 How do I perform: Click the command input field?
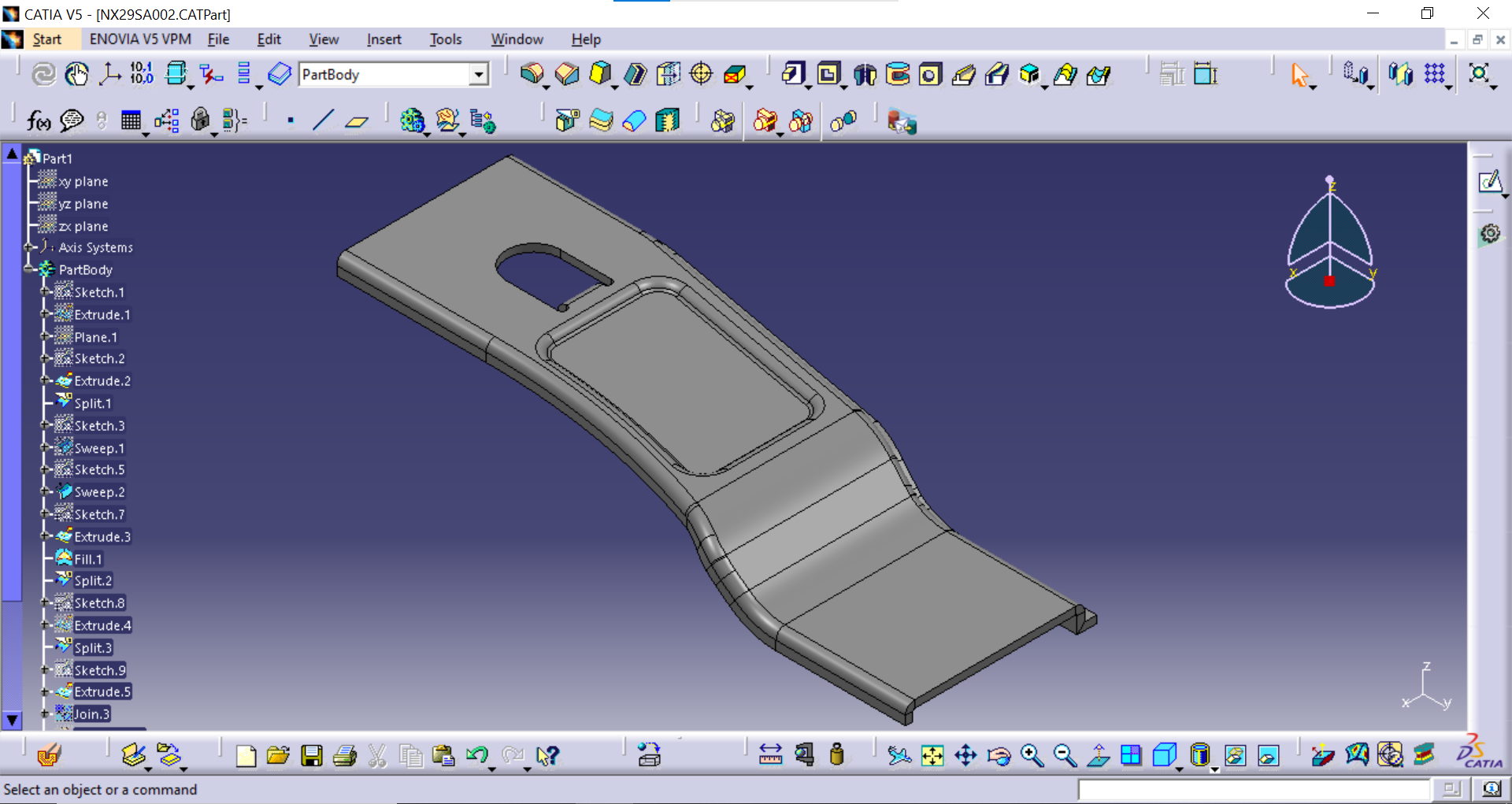[1254, 789]
